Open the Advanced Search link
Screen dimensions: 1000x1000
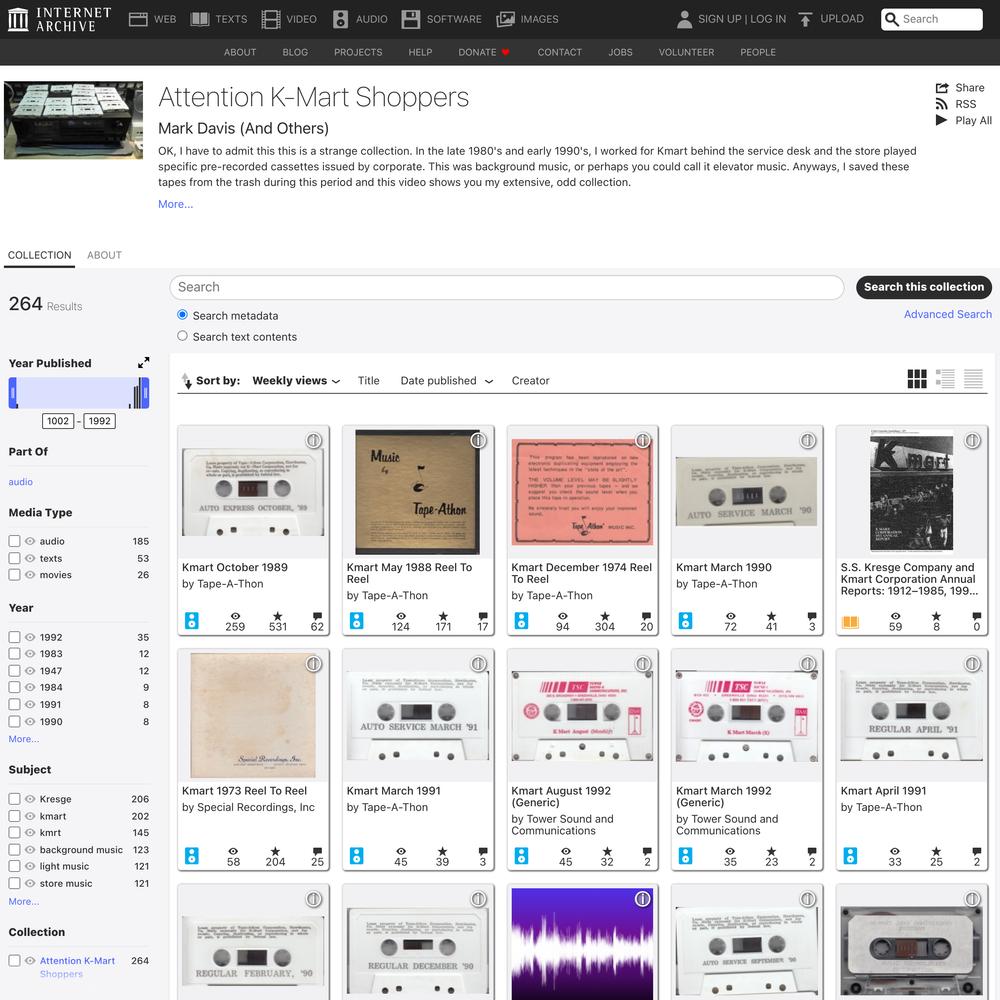pos(948,314)
